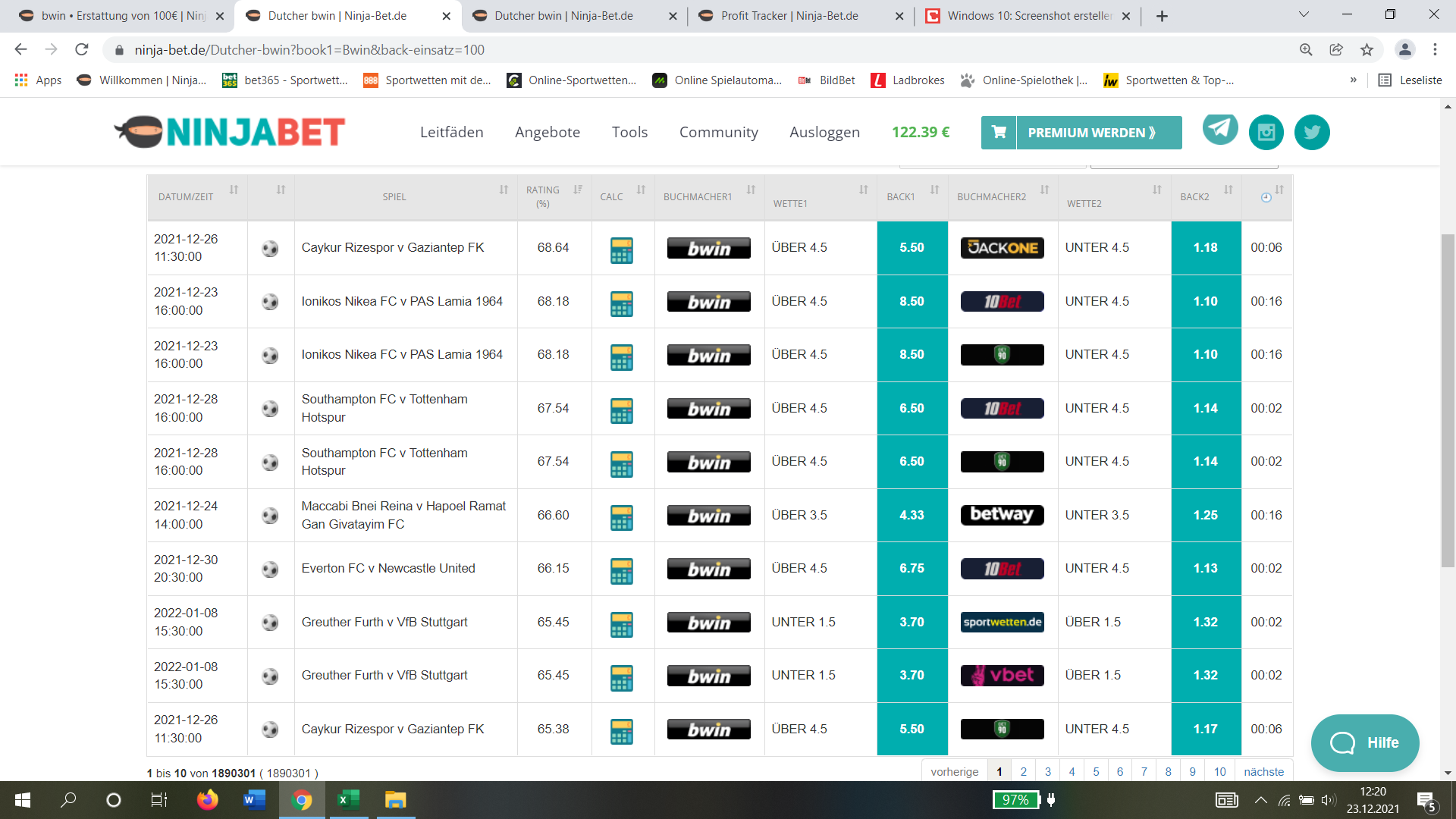
Task: Open Word from the taskbar
Action: pos(254,799)
